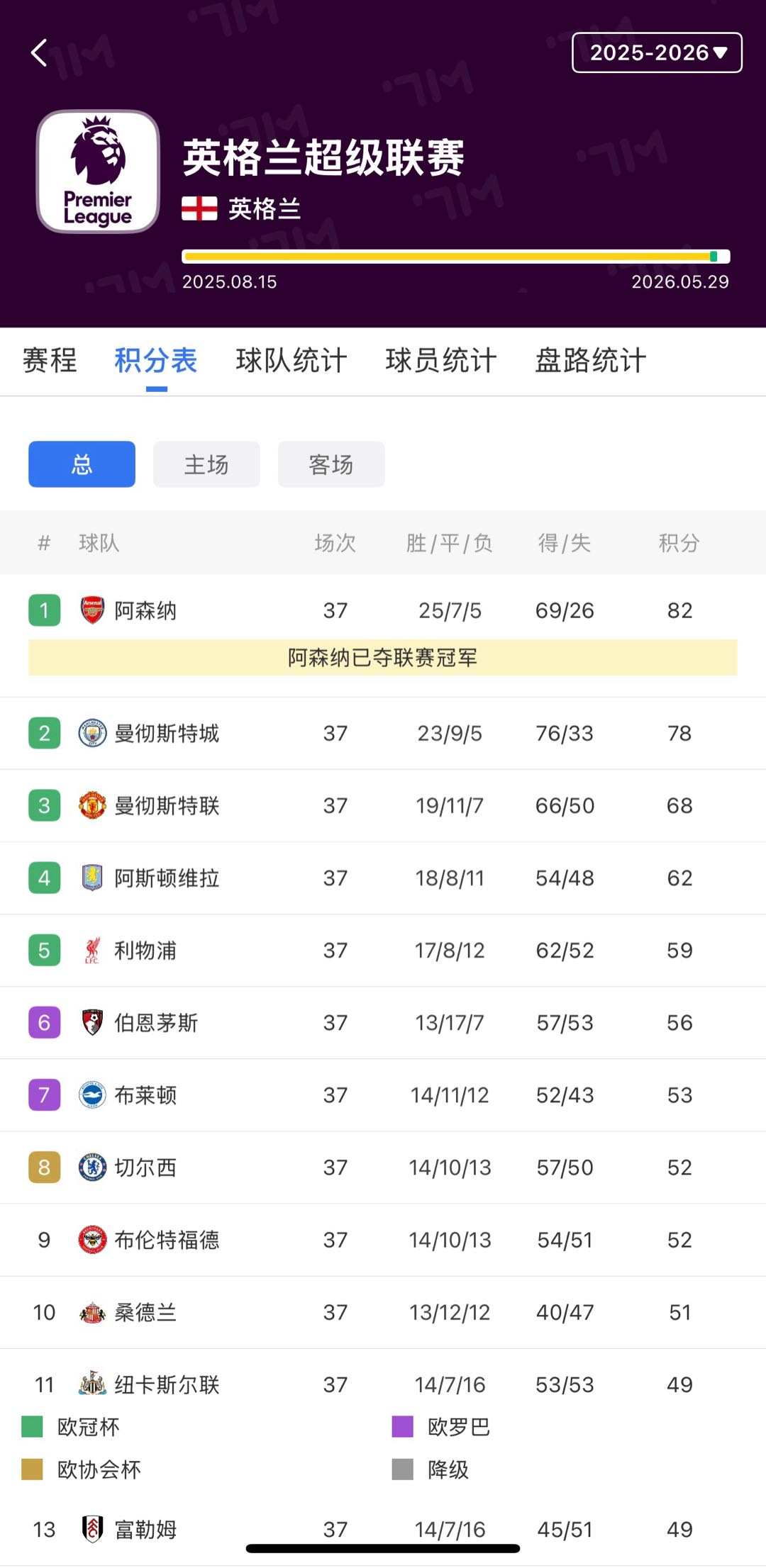This screenshot has height=1568, width=766.
Task: Tap the England flag icon
Action: (199, 208)
